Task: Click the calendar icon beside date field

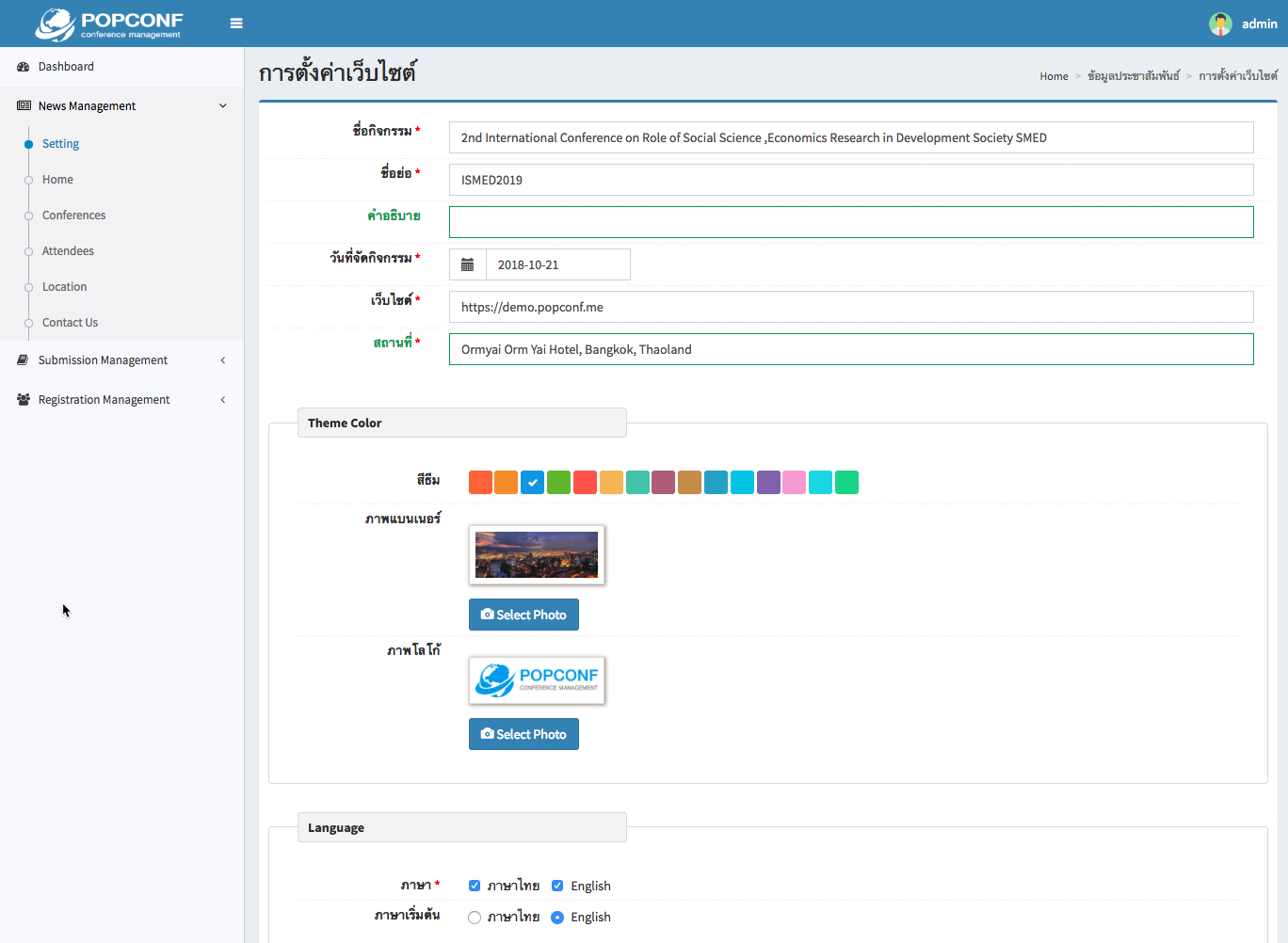Action: coord(467,264)
